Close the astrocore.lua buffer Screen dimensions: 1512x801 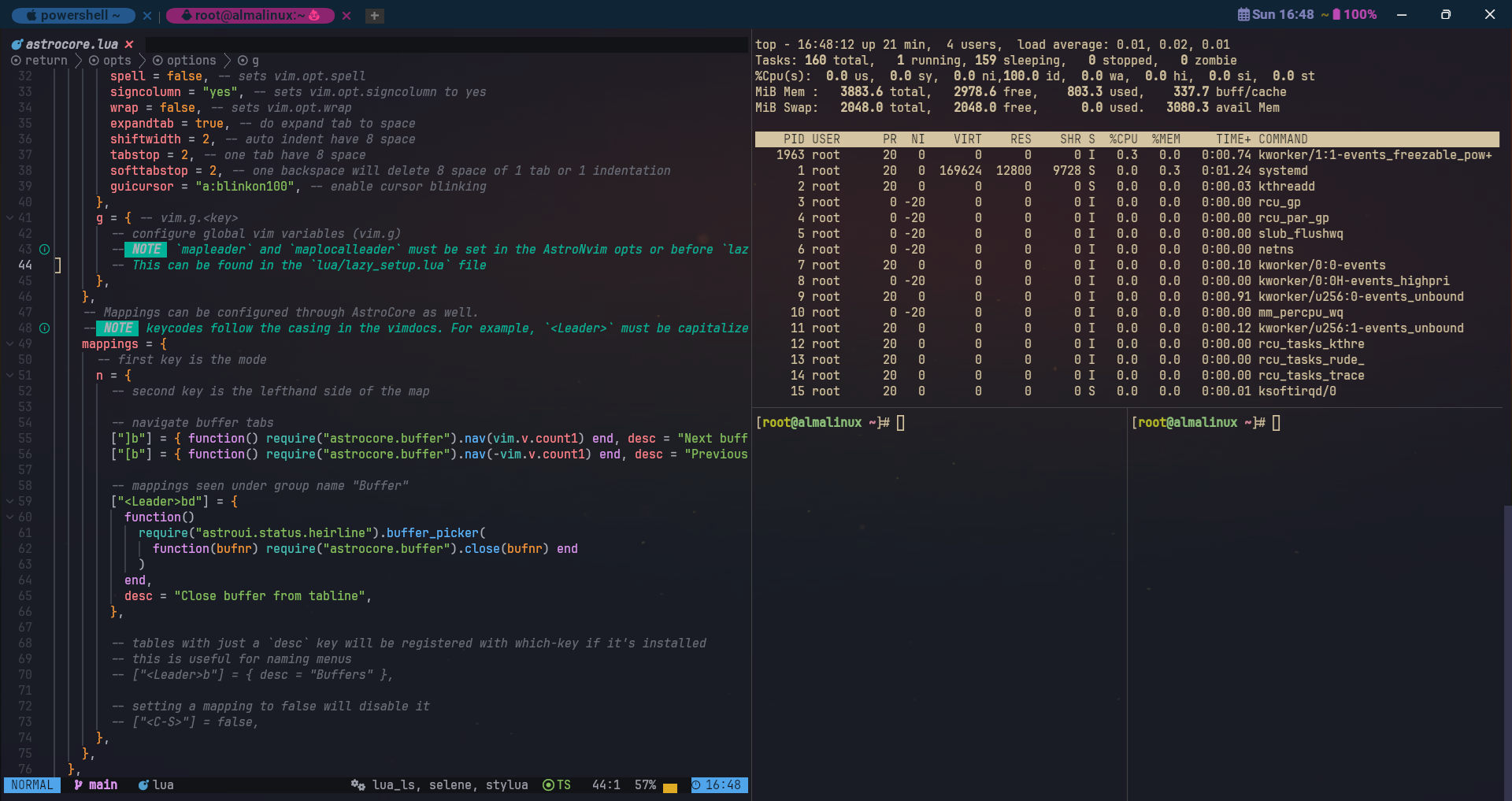(129, 44)
